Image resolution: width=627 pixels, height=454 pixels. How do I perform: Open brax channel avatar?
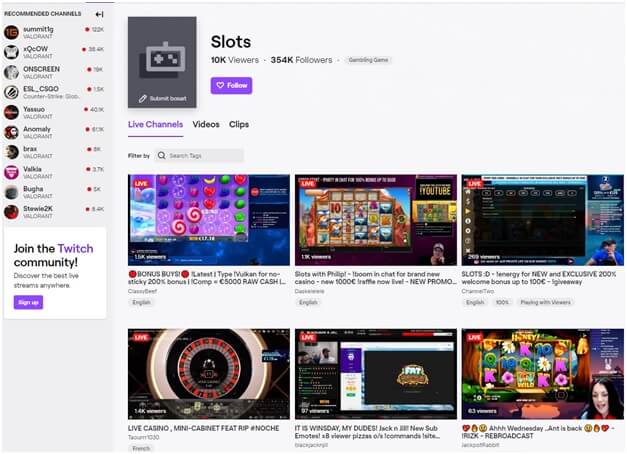point(11,152)
